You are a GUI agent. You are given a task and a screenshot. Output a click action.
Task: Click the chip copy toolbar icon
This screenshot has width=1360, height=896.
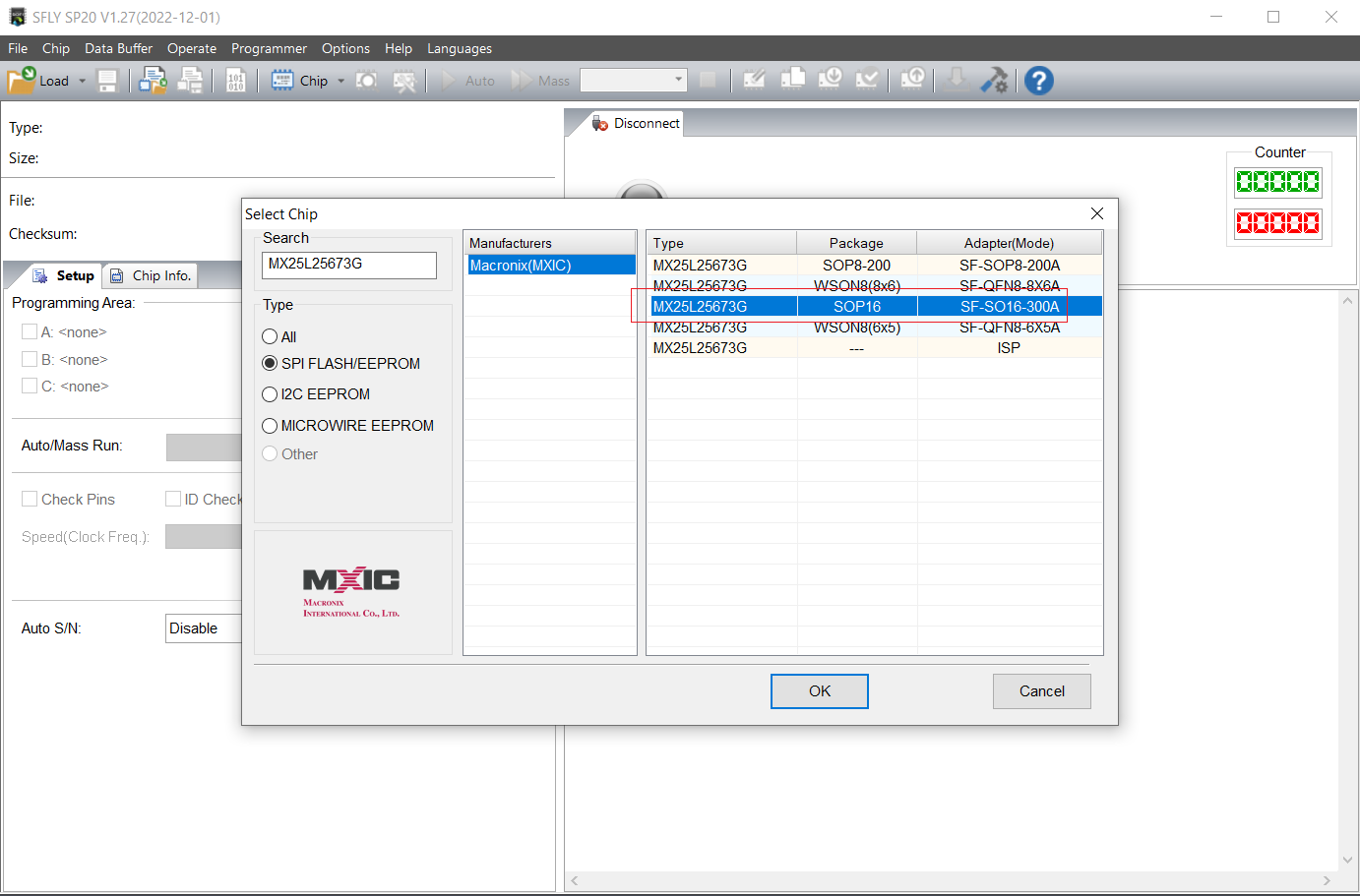point(793,80)
